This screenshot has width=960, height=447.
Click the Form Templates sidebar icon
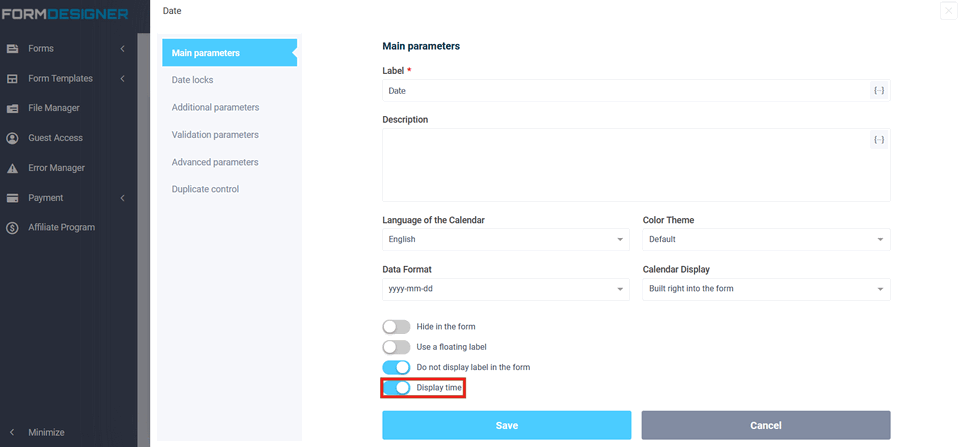click(13, 78)
